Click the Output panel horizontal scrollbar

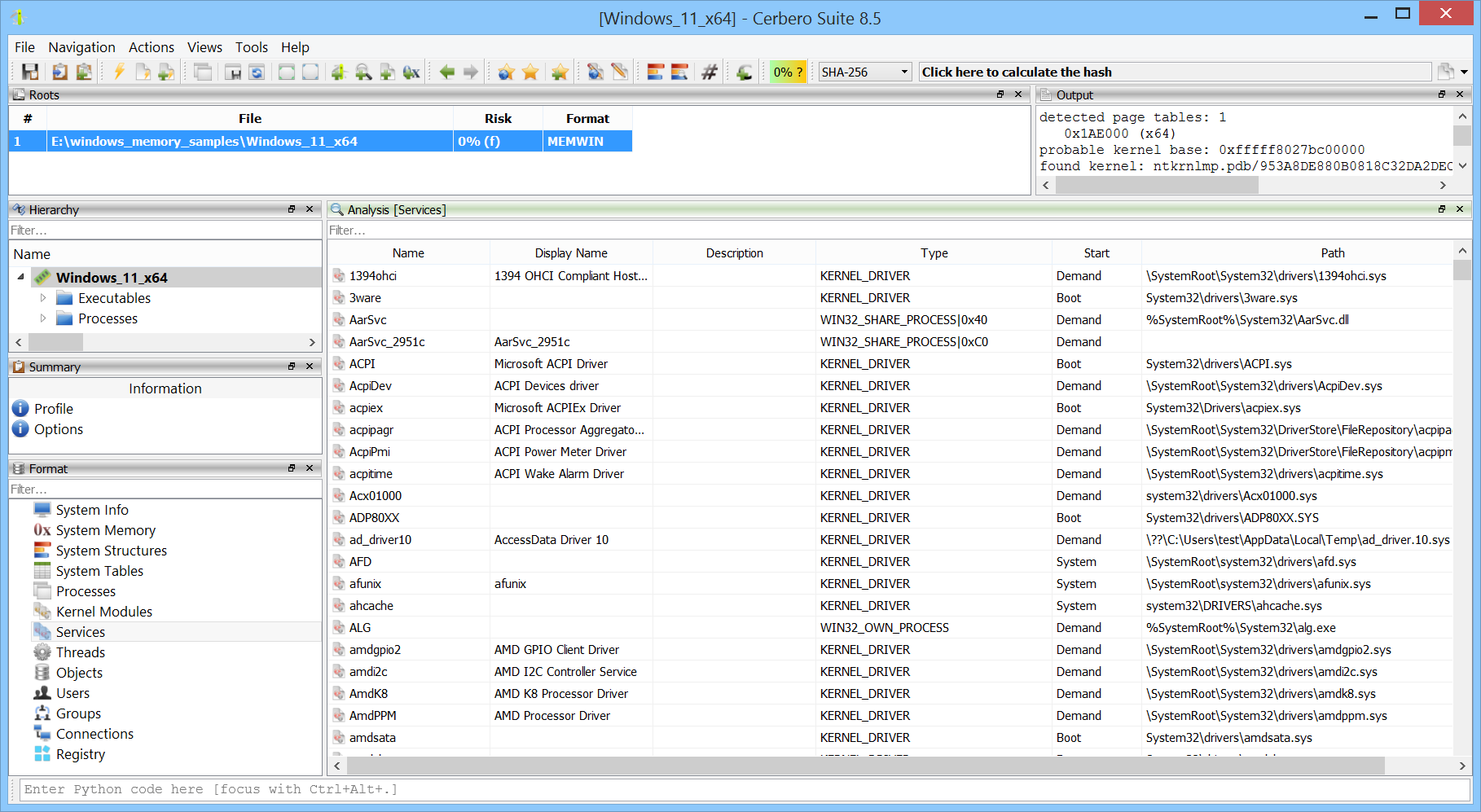[1157, 186]
